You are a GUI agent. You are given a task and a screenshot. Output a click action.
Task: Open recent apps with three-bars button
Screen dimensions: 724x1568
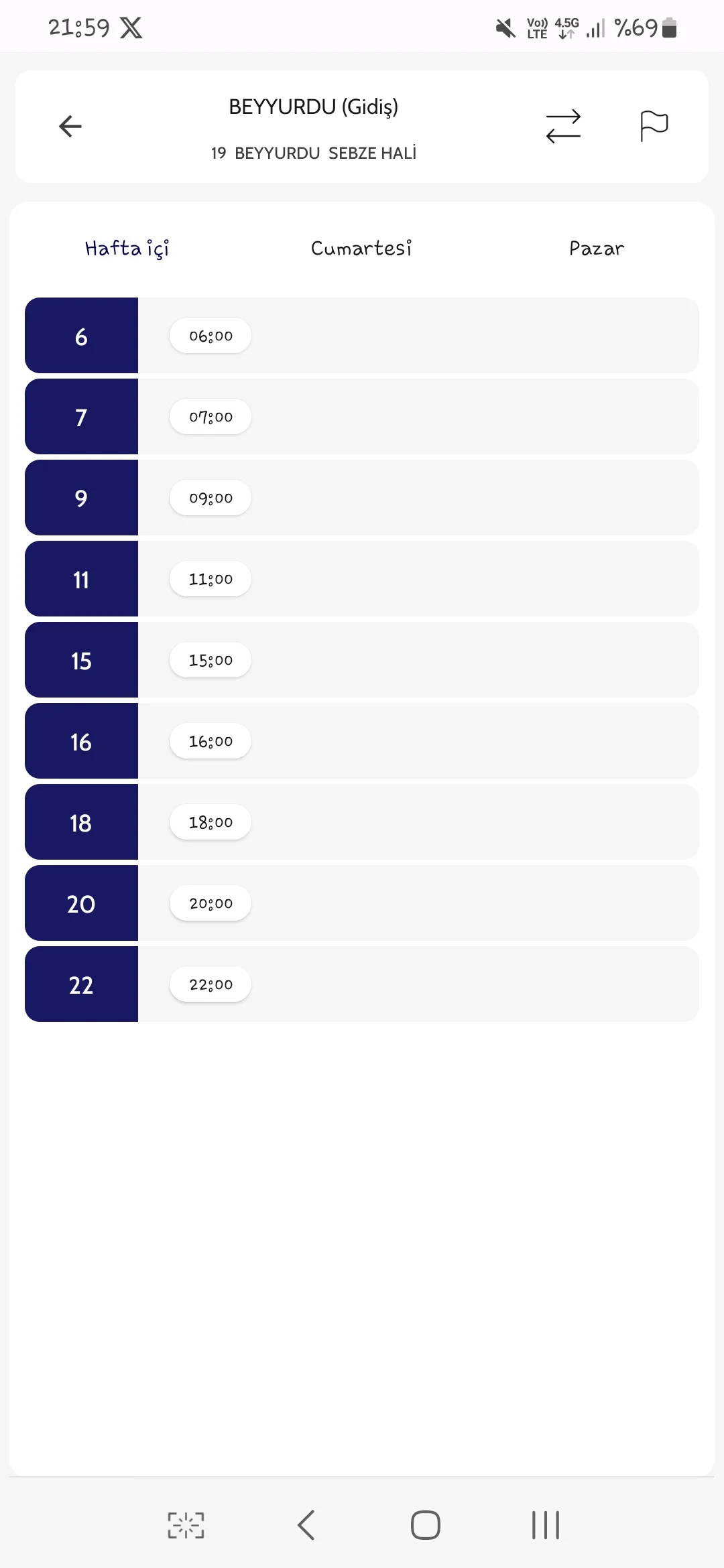[x=546, y=1525]
